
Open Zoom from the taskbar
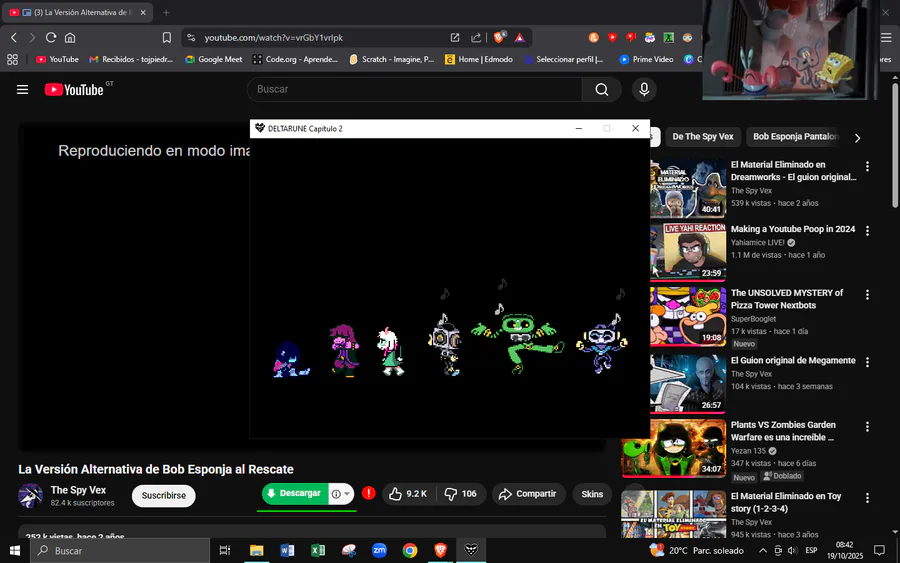[379, 551]
